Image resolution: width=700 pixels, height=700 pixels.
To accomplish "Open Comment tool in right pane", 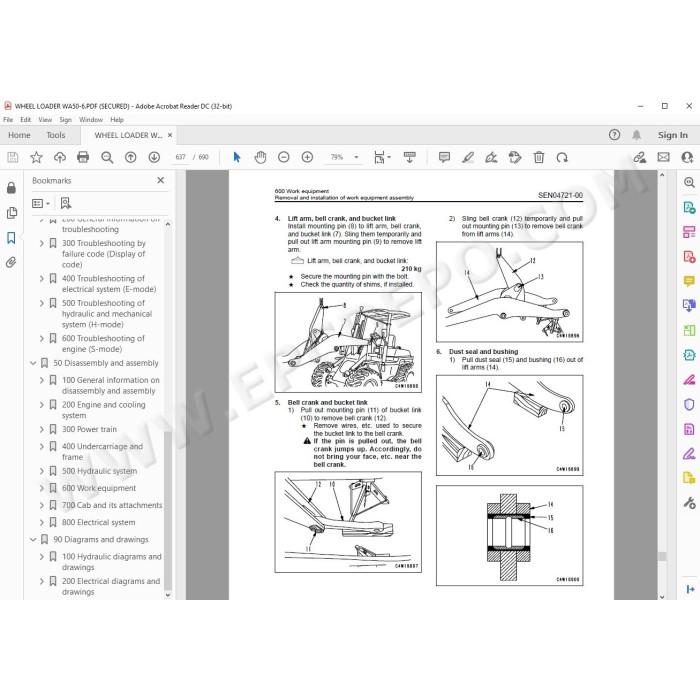I will (x=689, y=281).
